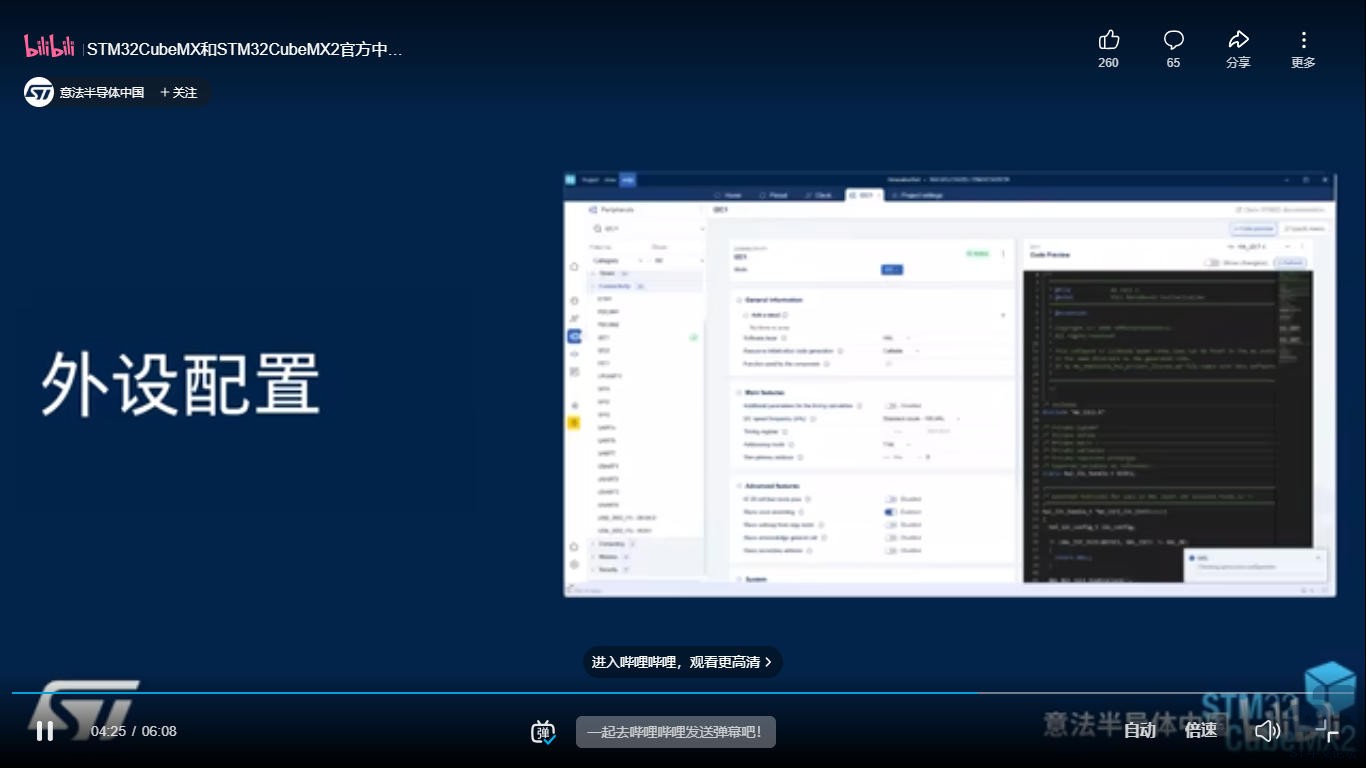Open the 意法半导体中国 channel name
This screenshot has width=1366, height=768.
(102, 92)
